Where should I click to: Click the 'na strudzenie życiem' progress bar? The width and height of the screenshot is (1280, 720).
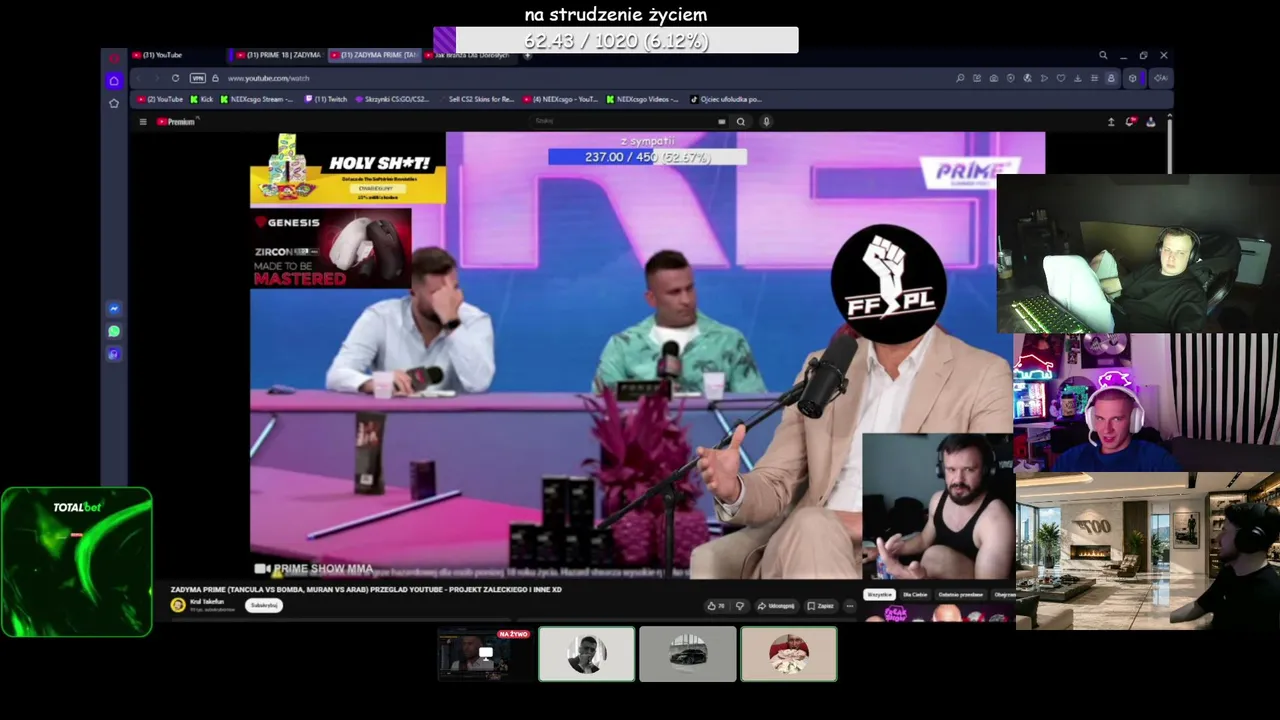[x=616, y=40]
